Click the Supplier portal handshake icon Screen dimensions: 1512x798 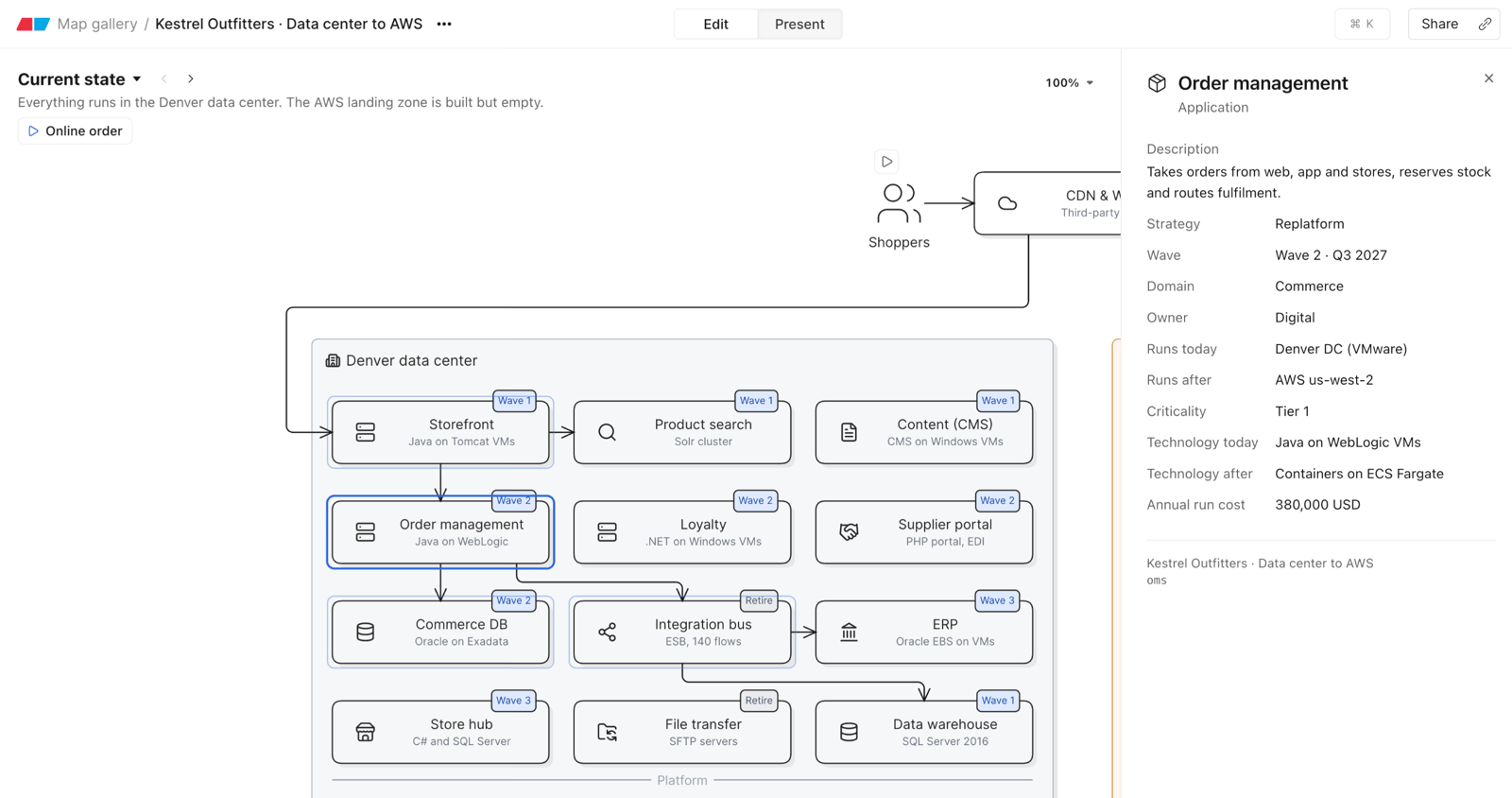[849, 532]
